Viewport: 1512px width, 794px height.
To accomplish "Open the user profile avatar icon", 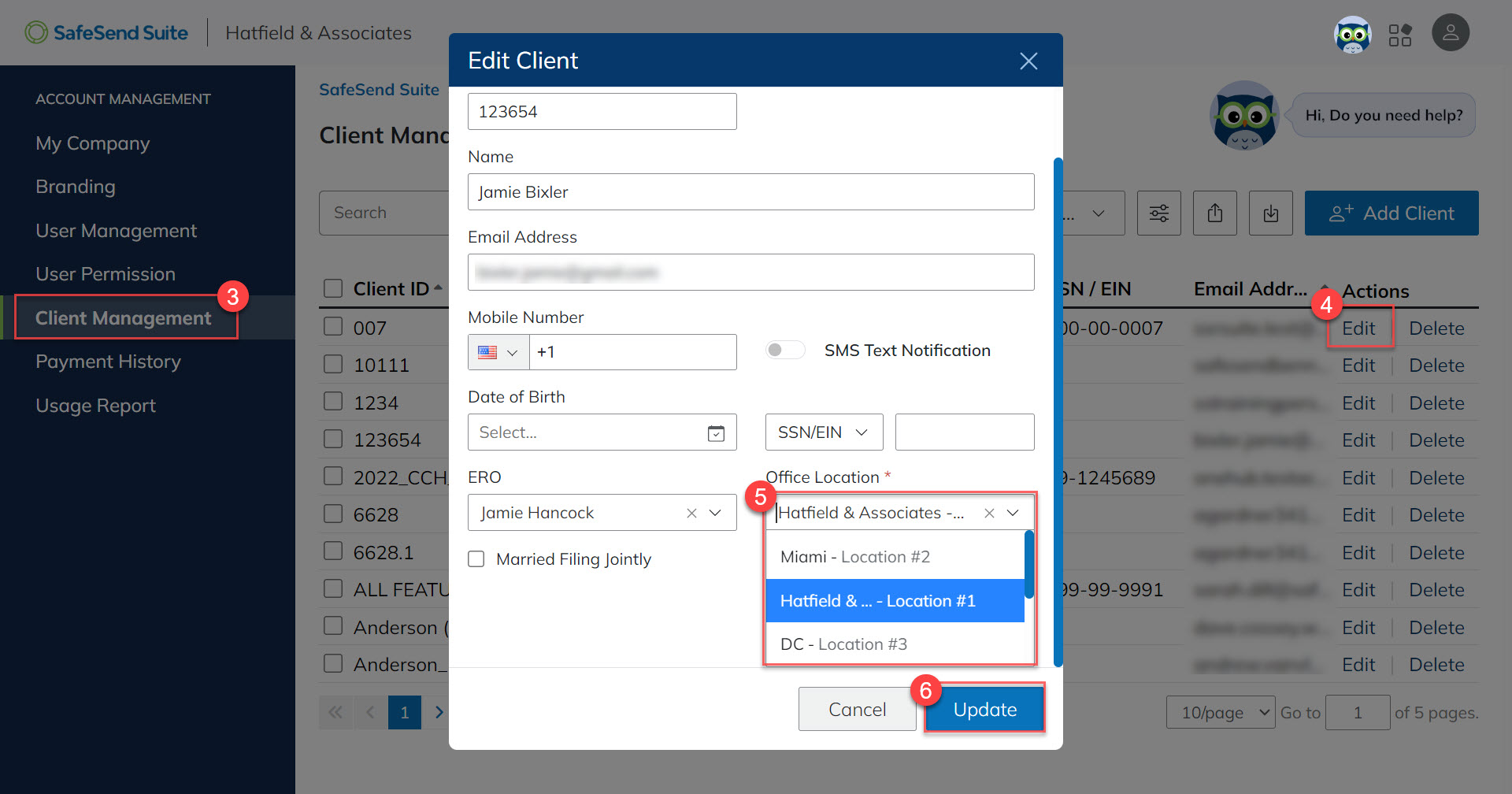I will pos(1451,33).
